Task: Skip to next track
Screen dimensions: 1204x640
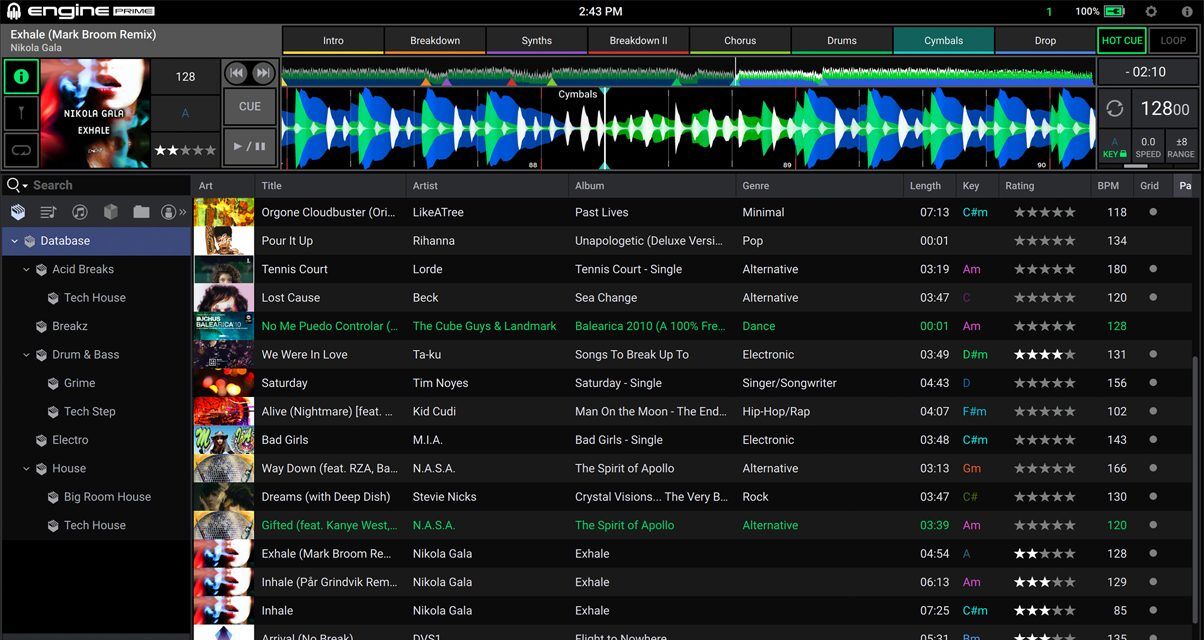Action: point(263,73)
